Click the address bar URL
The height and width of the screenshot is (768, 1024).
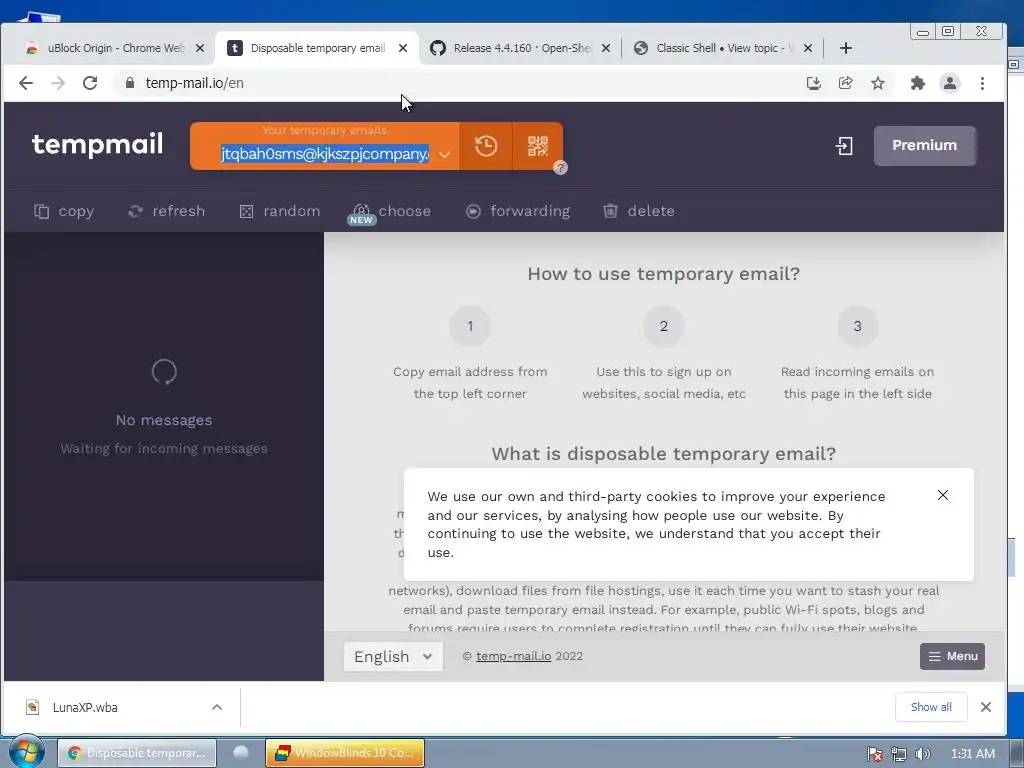coord(195,83)
